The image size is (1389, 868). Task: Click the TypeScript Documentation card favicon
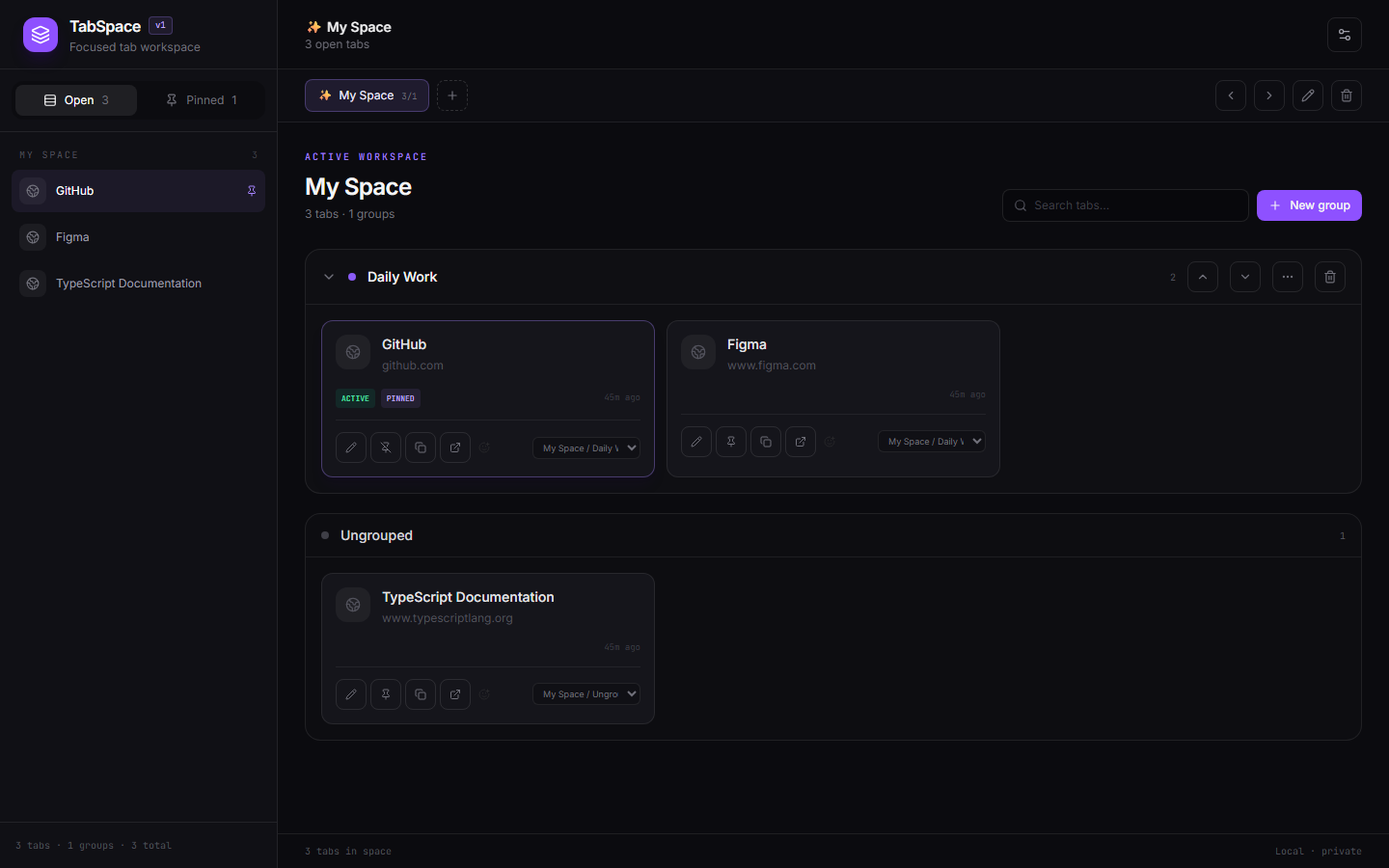coord(353,605)
